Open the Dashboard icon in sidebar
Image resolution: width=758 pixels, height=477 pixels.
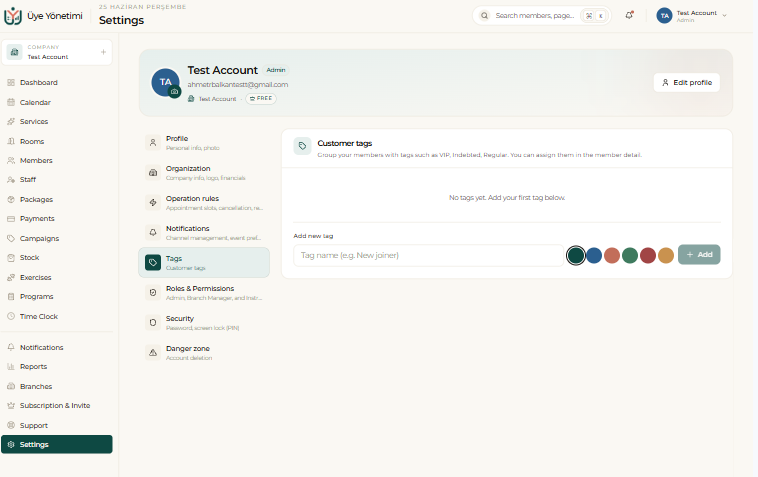[11, 83]
